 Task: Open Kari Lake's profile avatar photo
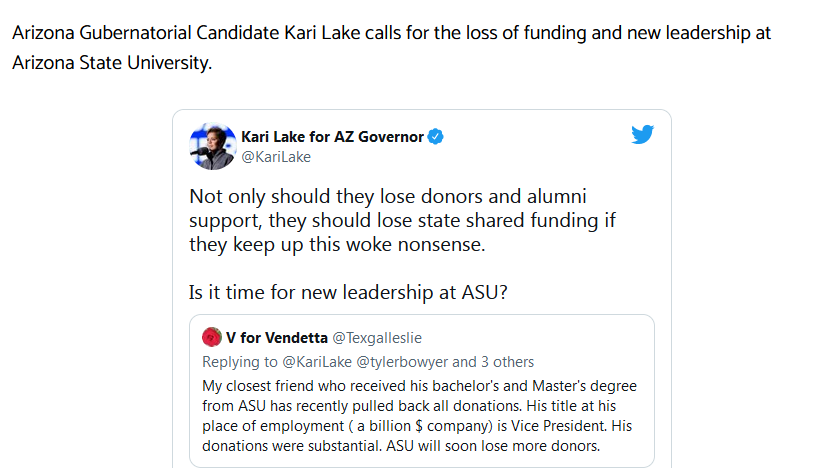tap(213, 146)
